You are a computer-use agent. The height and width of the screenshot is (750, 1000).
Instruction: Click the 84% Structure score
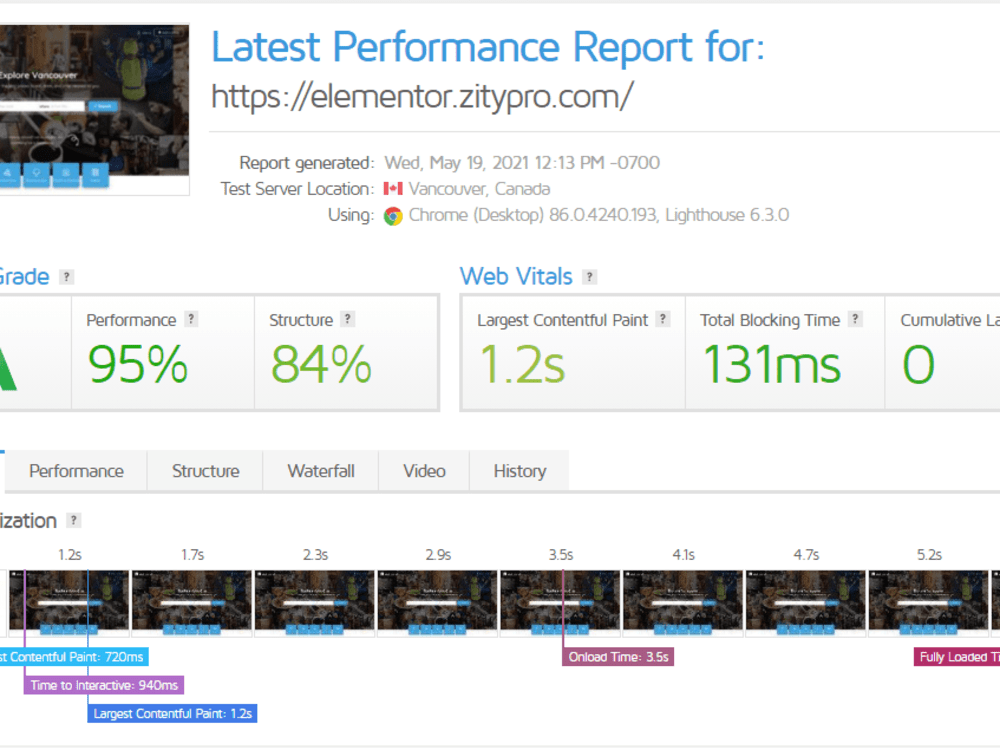coord(321,364)
